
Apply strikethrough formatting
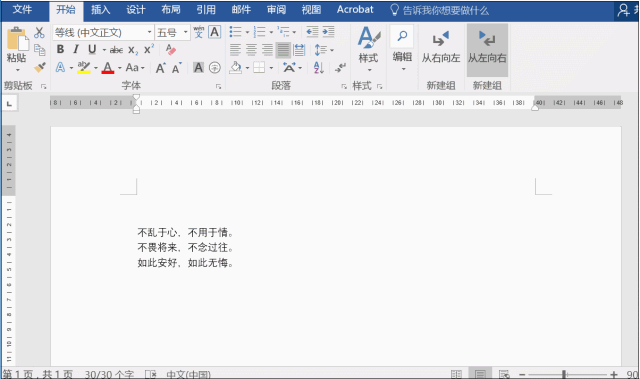click(116, 50)
